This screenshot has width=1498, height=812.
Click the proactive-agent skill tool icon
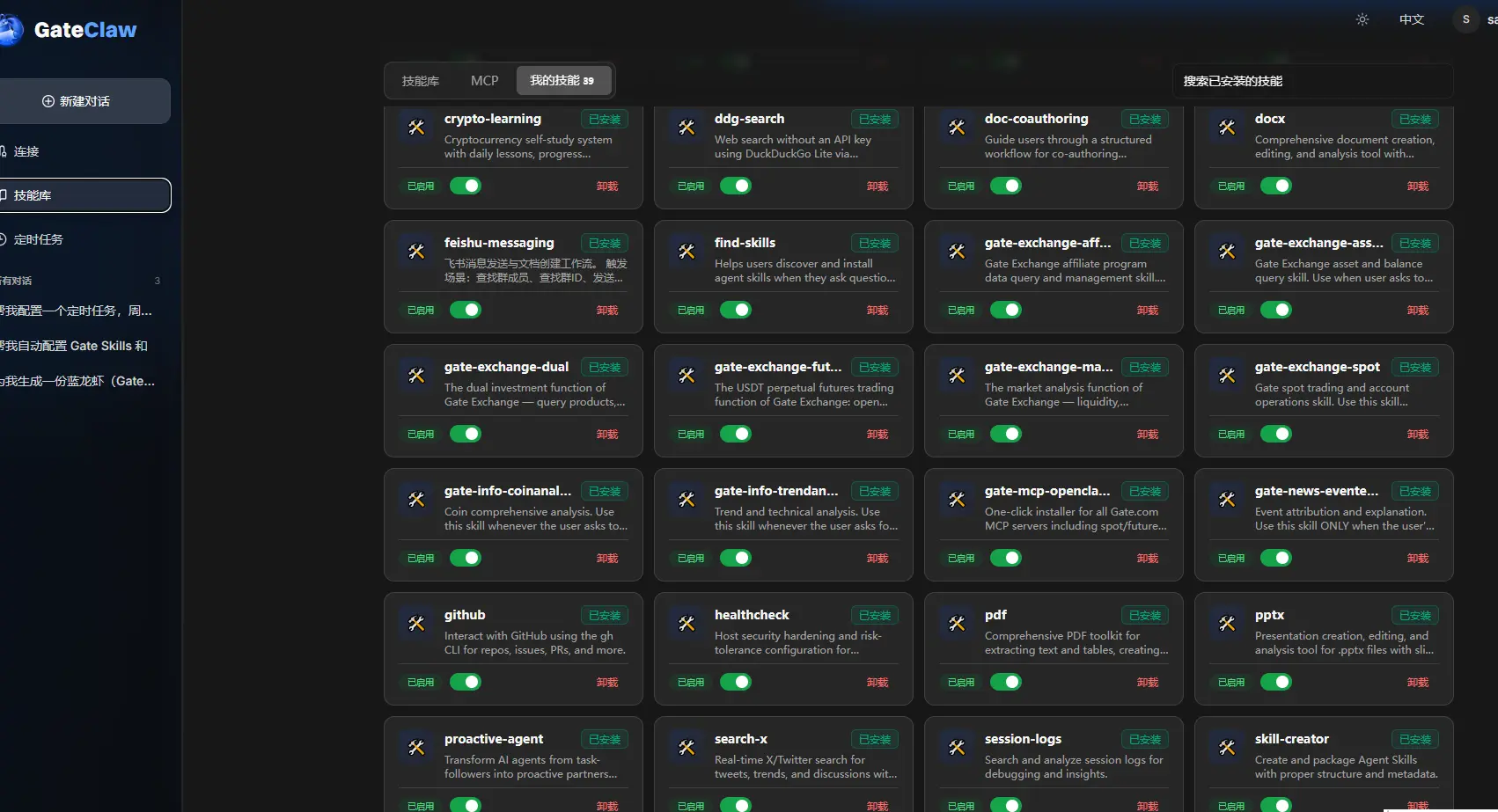click(x=416, y=748)
